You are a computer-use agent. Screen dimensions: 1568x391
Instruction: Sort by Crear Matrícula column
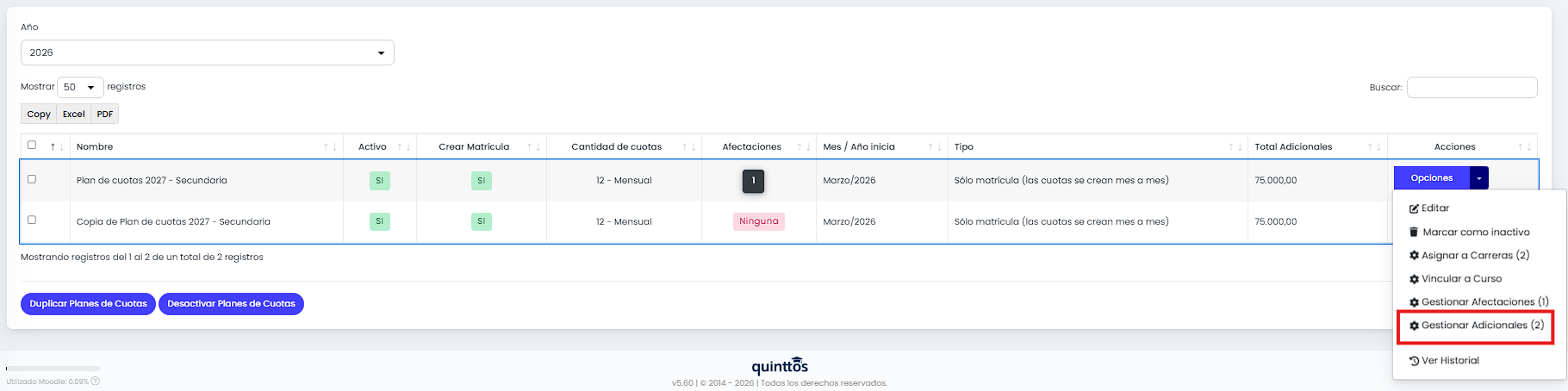point(482,146)
